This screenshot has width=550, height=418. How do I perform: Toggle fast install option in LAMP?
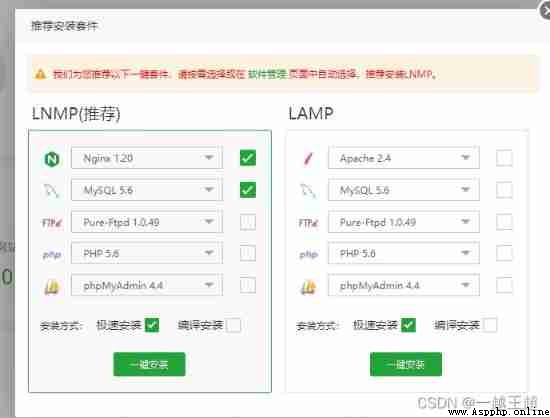[x=408, y=325]
